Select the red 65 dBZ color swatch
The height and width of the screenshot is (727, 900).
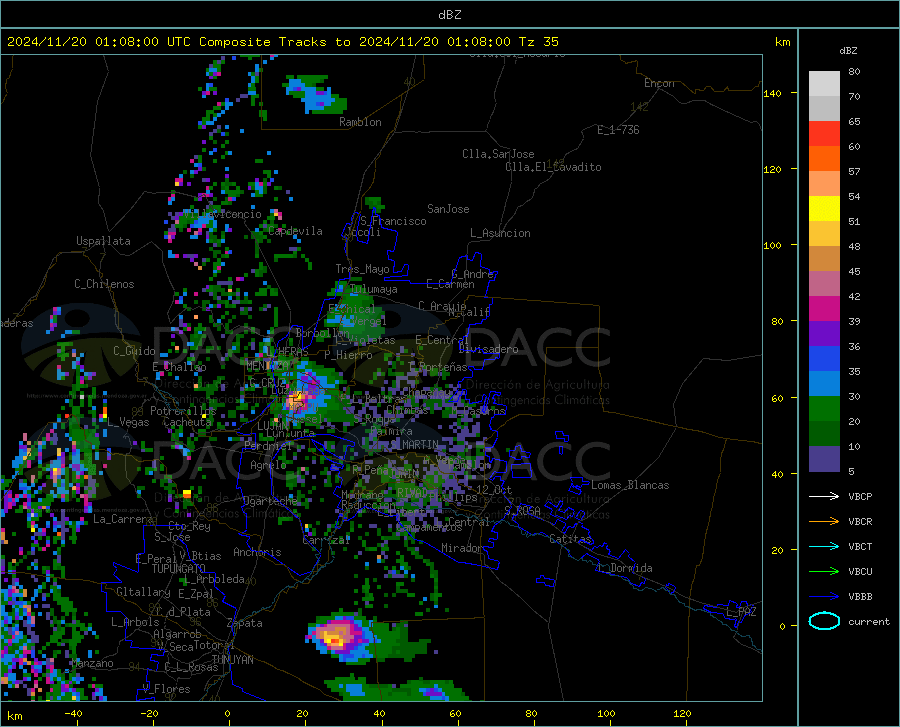tap(824, 134)
